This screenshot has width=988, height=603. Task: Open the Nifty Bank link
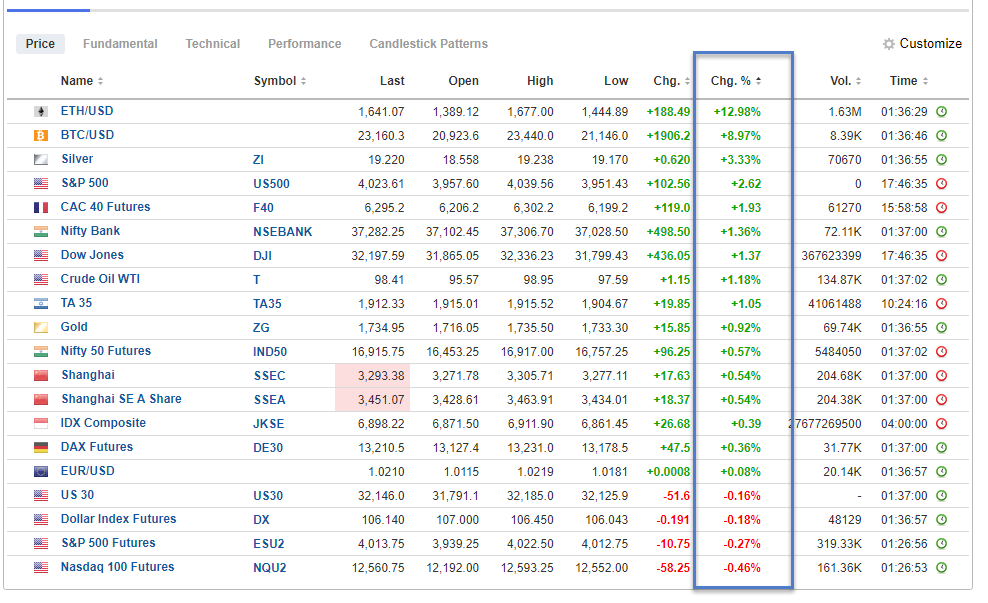coord(90,231)
